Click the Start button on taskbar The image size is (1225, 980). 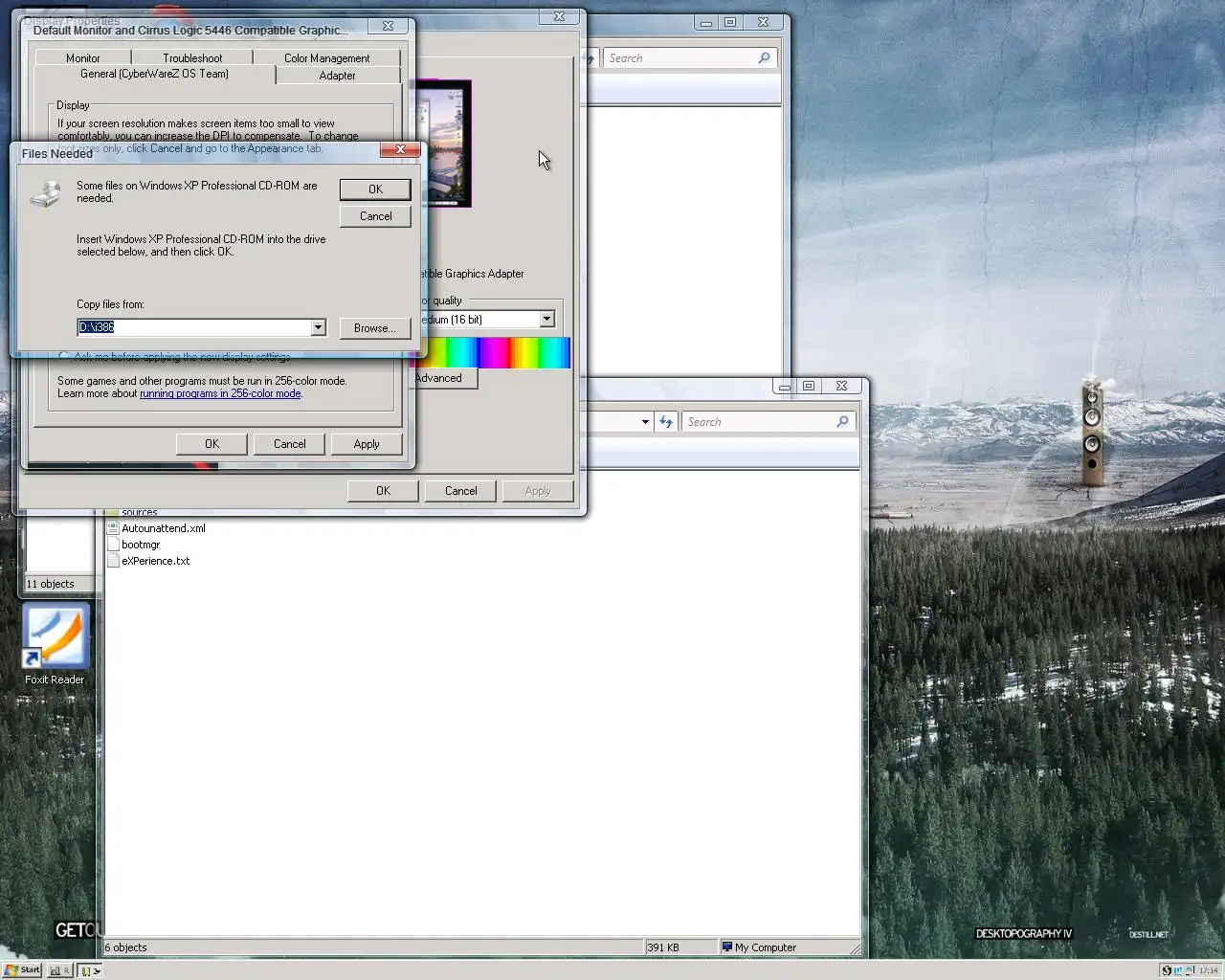(x=22, y=969)
